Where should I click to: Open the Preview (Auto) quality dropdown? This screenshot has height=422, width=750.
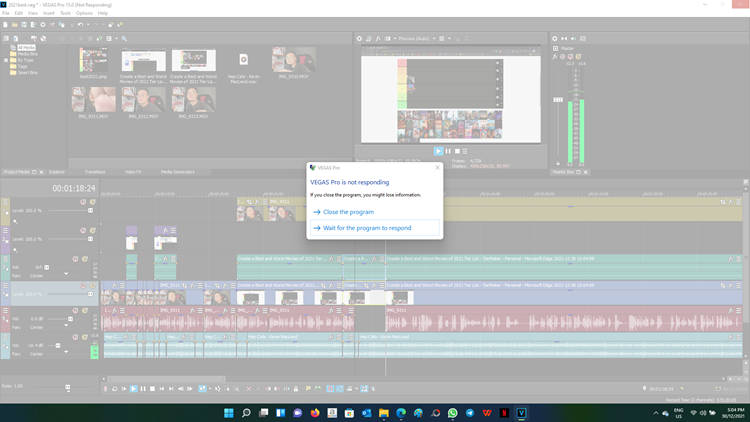[x=417, y=39]
